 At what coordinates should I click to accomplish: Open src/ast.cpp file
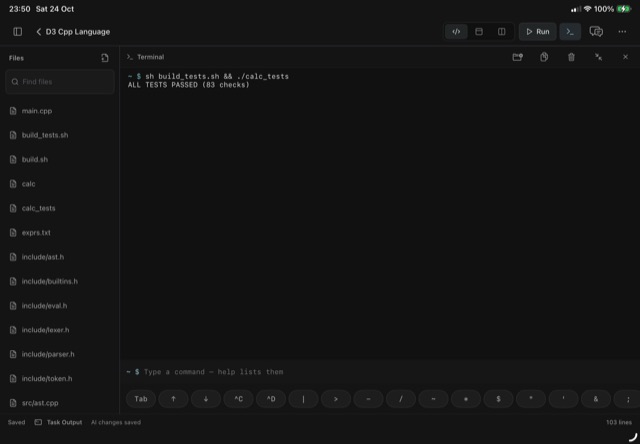(60, 403)
